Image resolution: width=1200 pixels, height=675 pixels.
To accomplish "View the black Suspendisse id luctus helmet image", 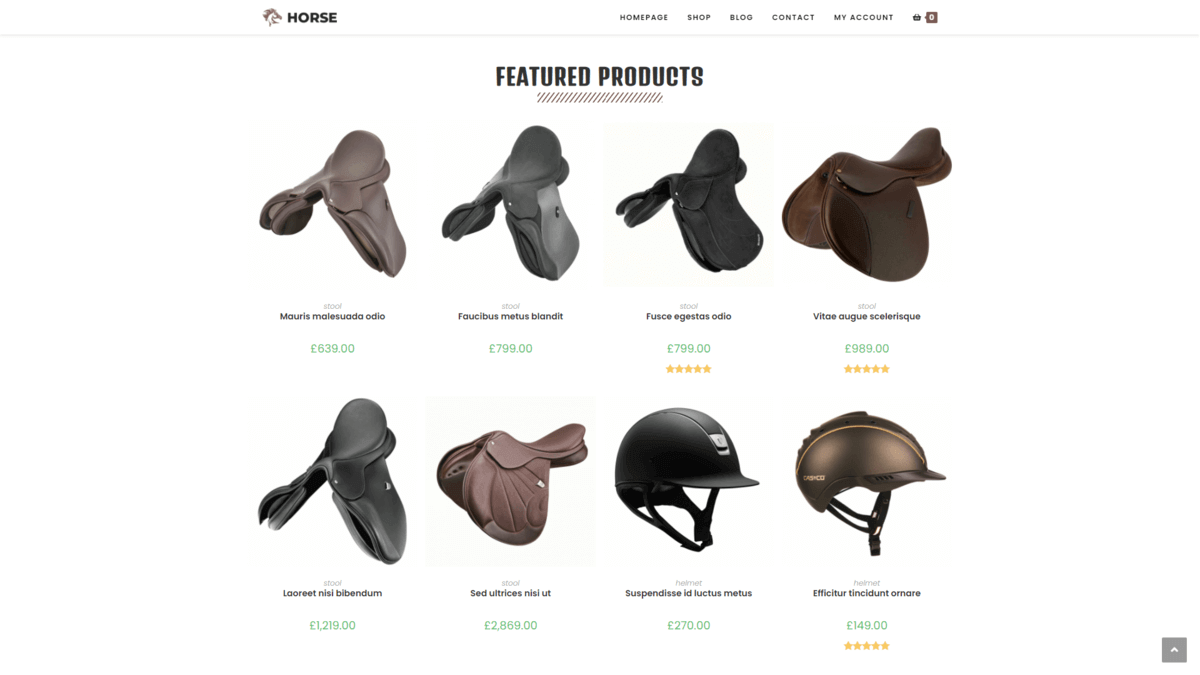I will tap(689, 481).
